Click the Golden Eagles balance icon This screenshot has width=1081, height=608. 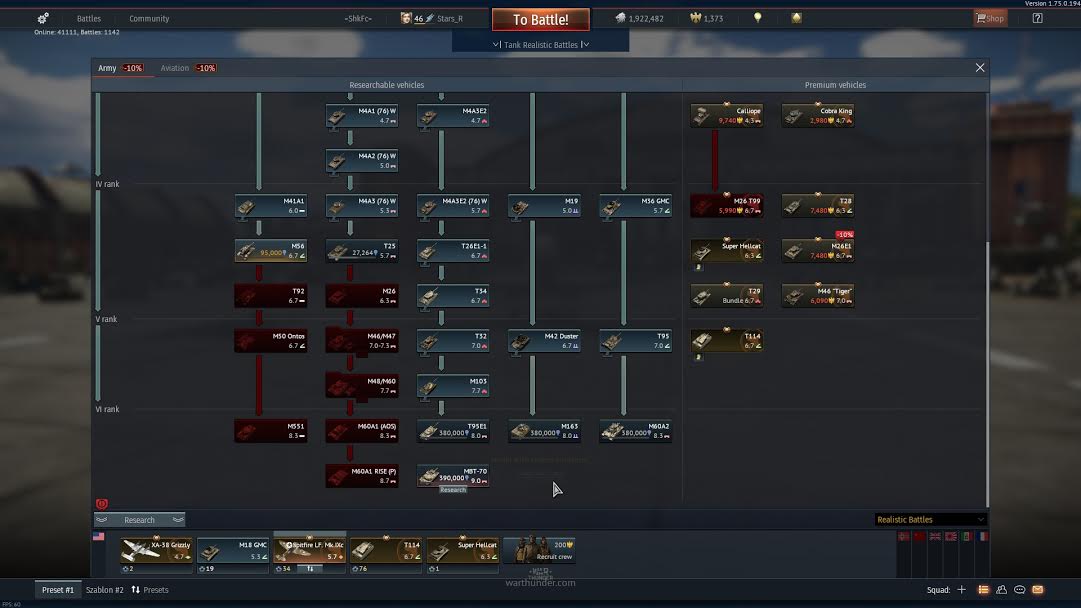coord(695,19)
